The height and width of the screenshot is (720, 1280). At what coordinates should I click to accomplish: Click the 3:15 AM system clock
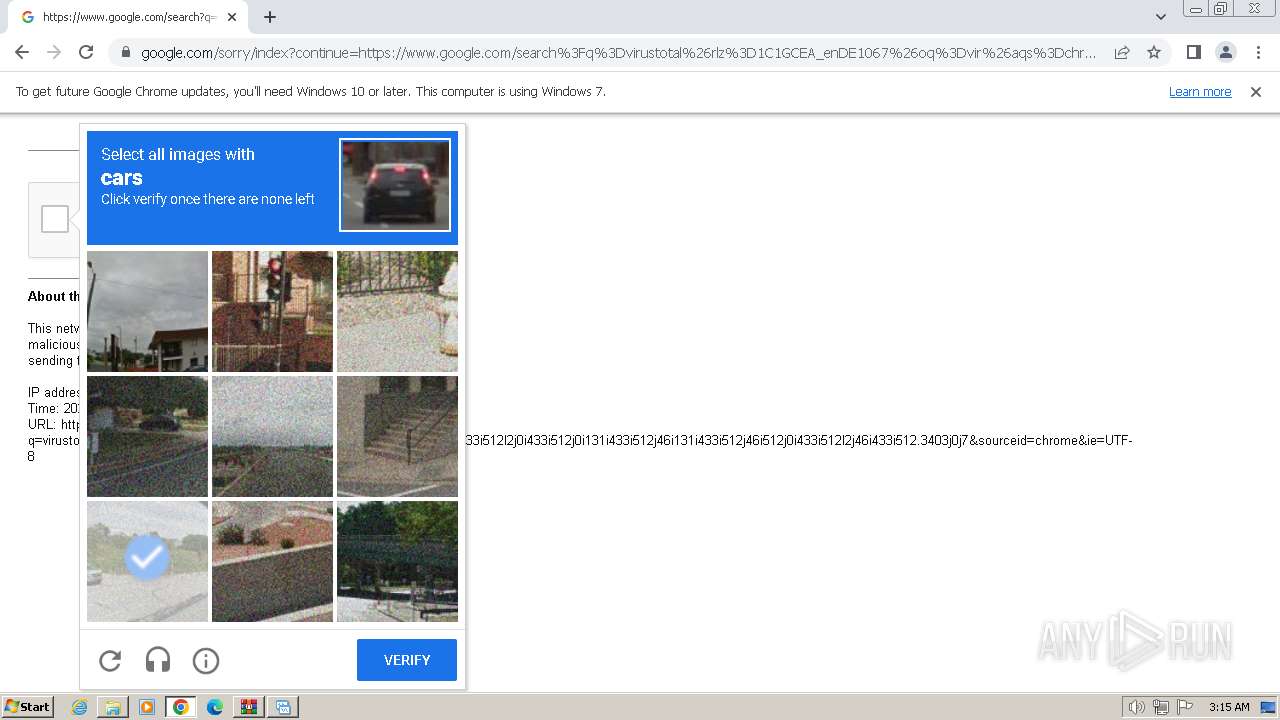pos(1229,707)
